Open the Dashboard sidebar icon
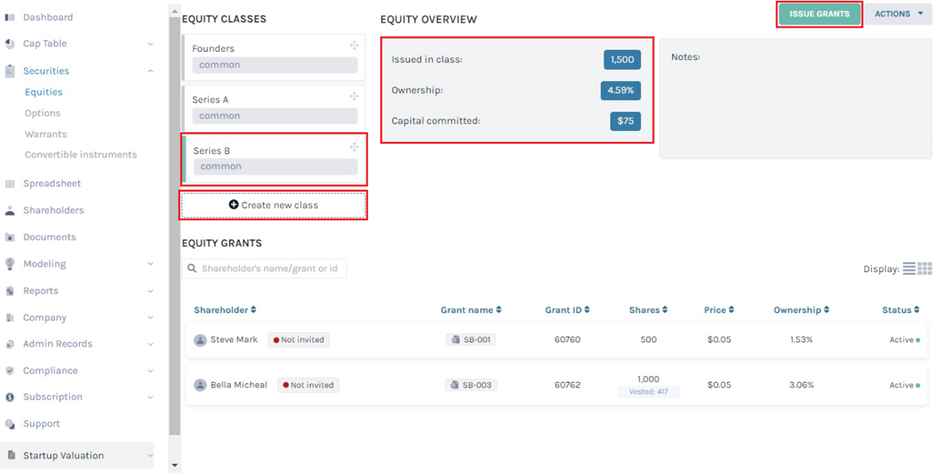This screenshot has height=474, width=940. coord(10,17)
